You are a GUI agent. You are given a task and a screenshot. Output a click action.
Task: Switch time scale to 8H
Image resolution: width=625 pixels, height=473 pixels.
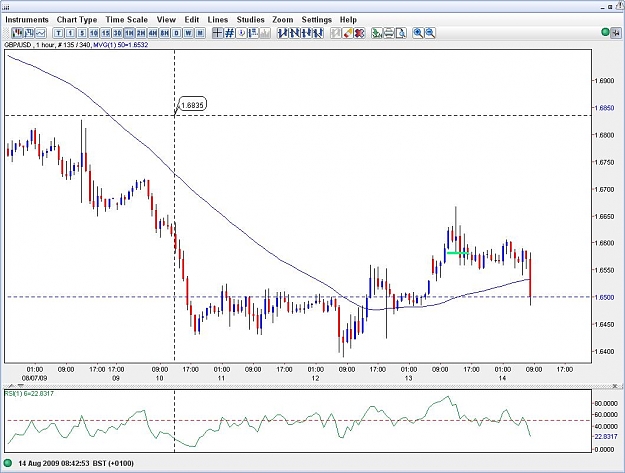pyautogui.click(x=165, y=33)
